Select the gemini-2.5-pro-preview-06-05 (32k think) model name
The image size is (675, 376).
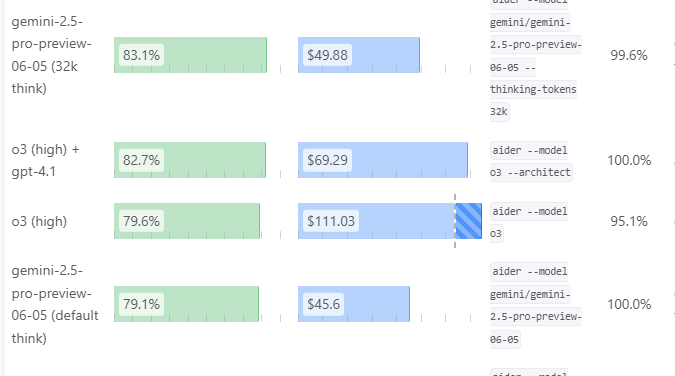click(x=52, y=55)
